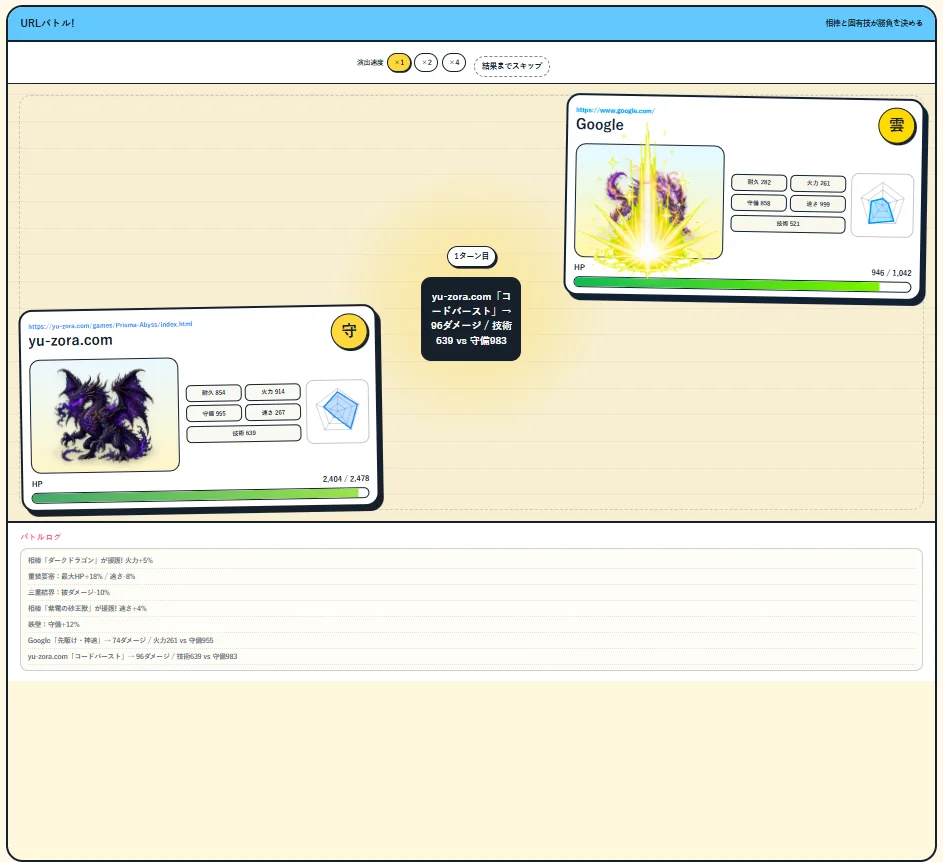Viewport: 943px width, 862px height.
Task: Click the 耐久 282 stat on Google card
Action: [759, 182]
